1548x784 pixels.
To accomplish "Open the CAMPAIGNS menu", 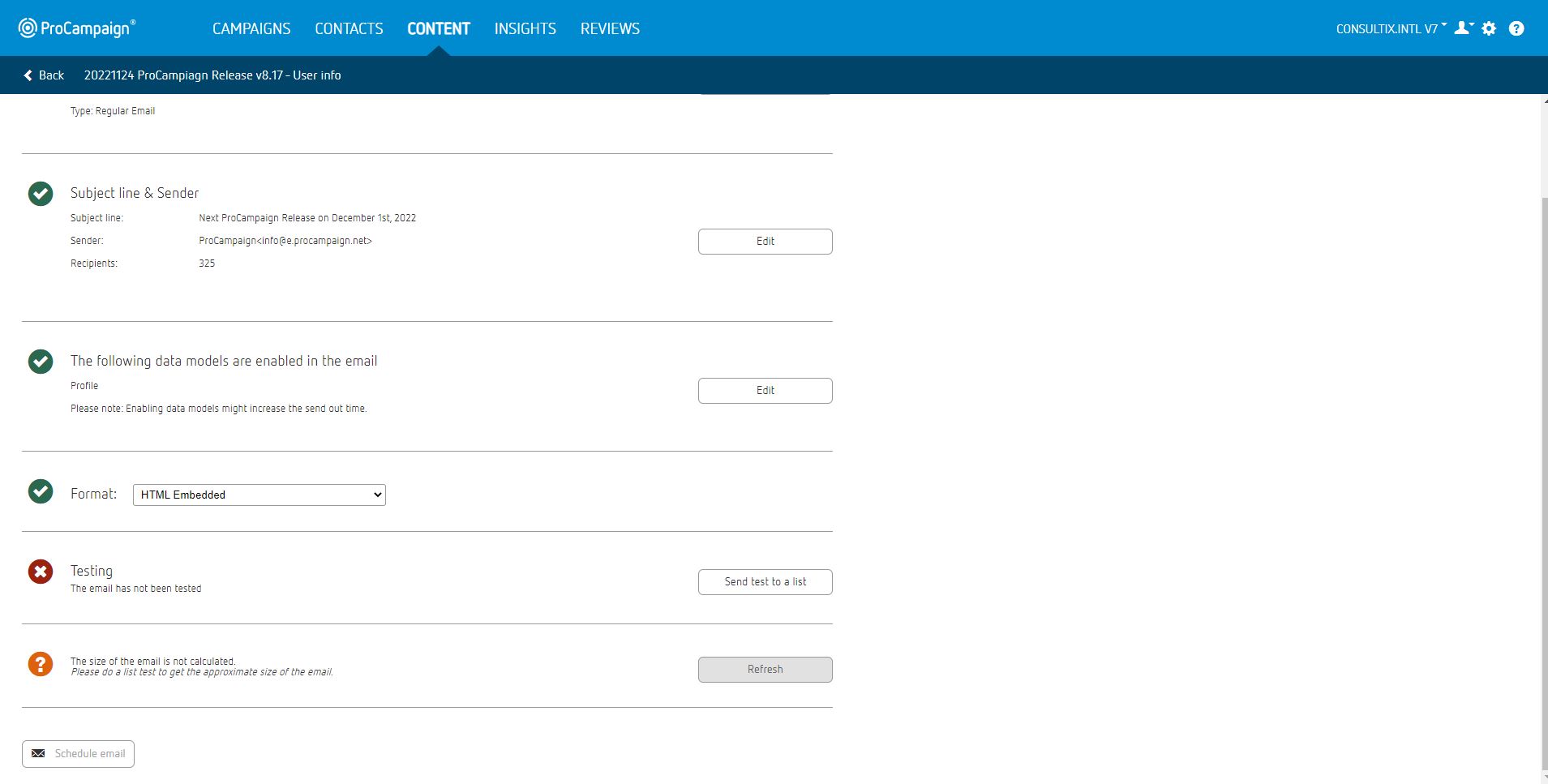I will (x=251, y=28).
